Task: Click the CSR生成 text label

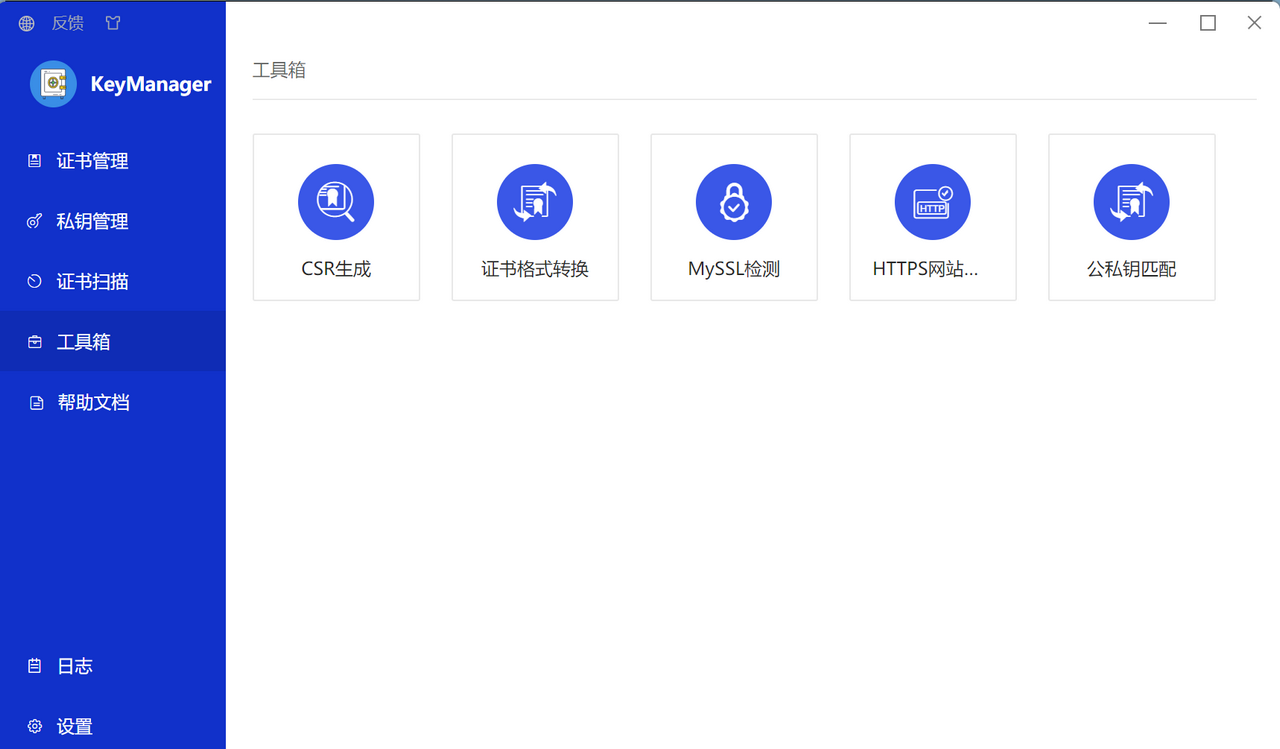Action: [336, 269]
